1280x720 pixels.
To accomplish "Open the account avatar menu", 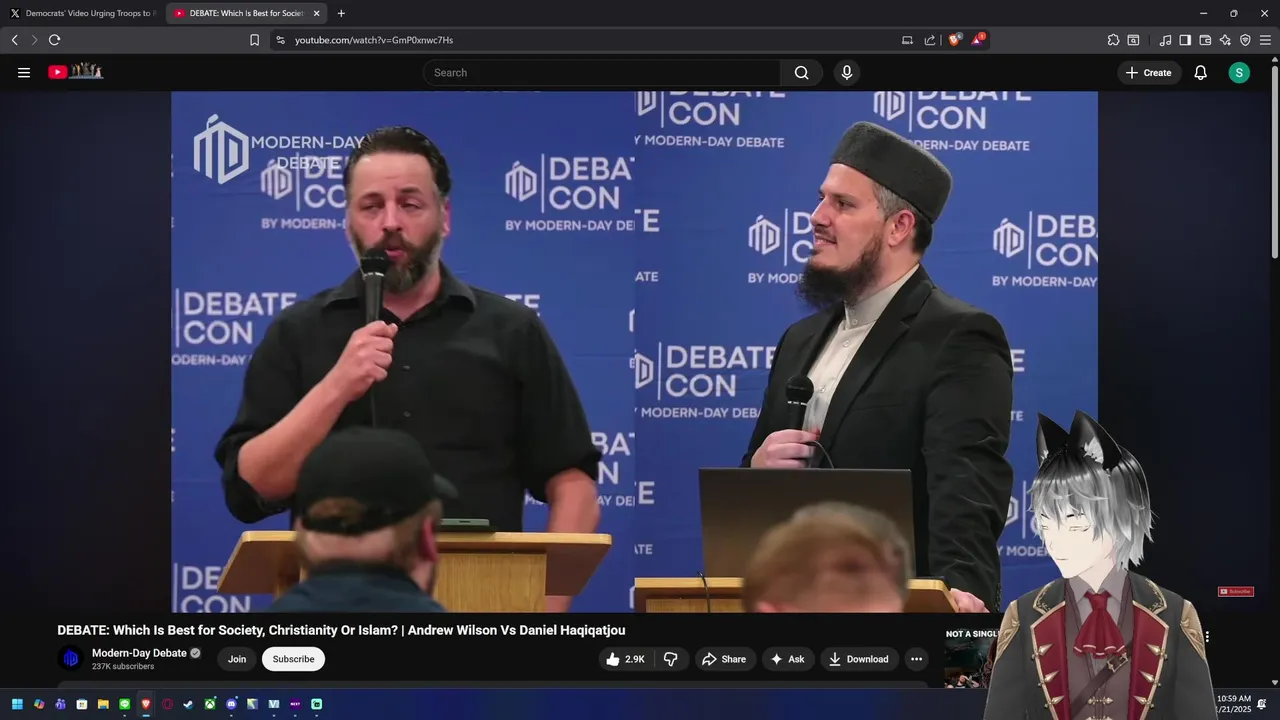I will coord(1239,72).
